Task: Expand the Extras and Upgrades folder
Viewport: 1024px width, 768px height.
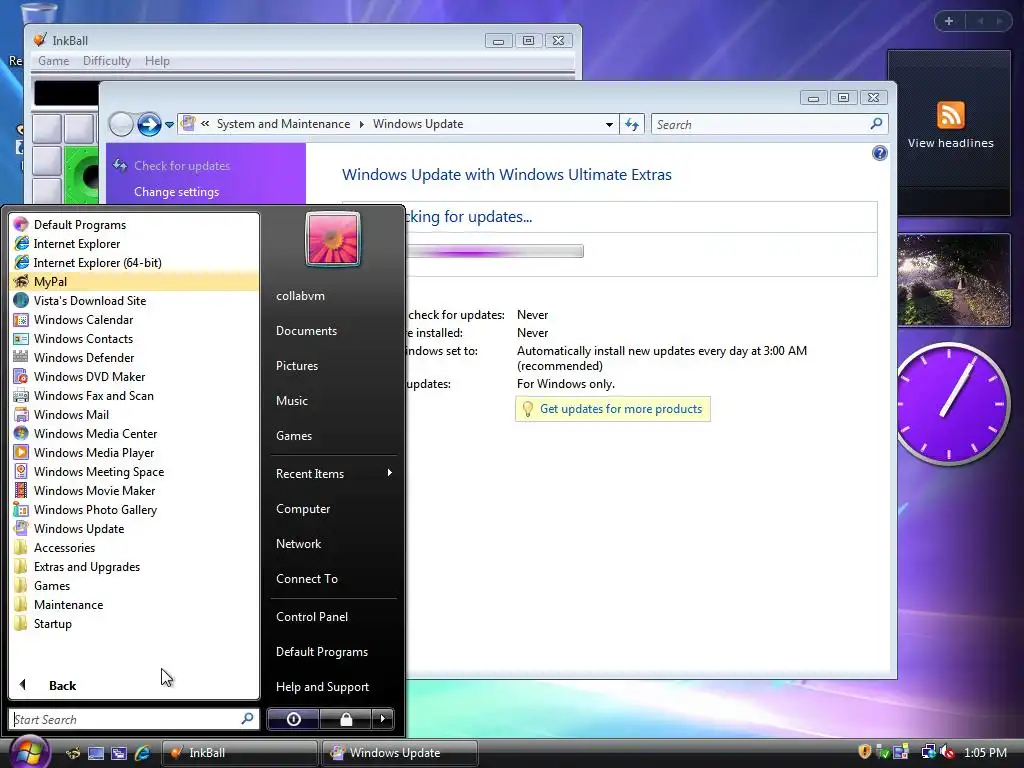Action: click(x=87, y=566)
